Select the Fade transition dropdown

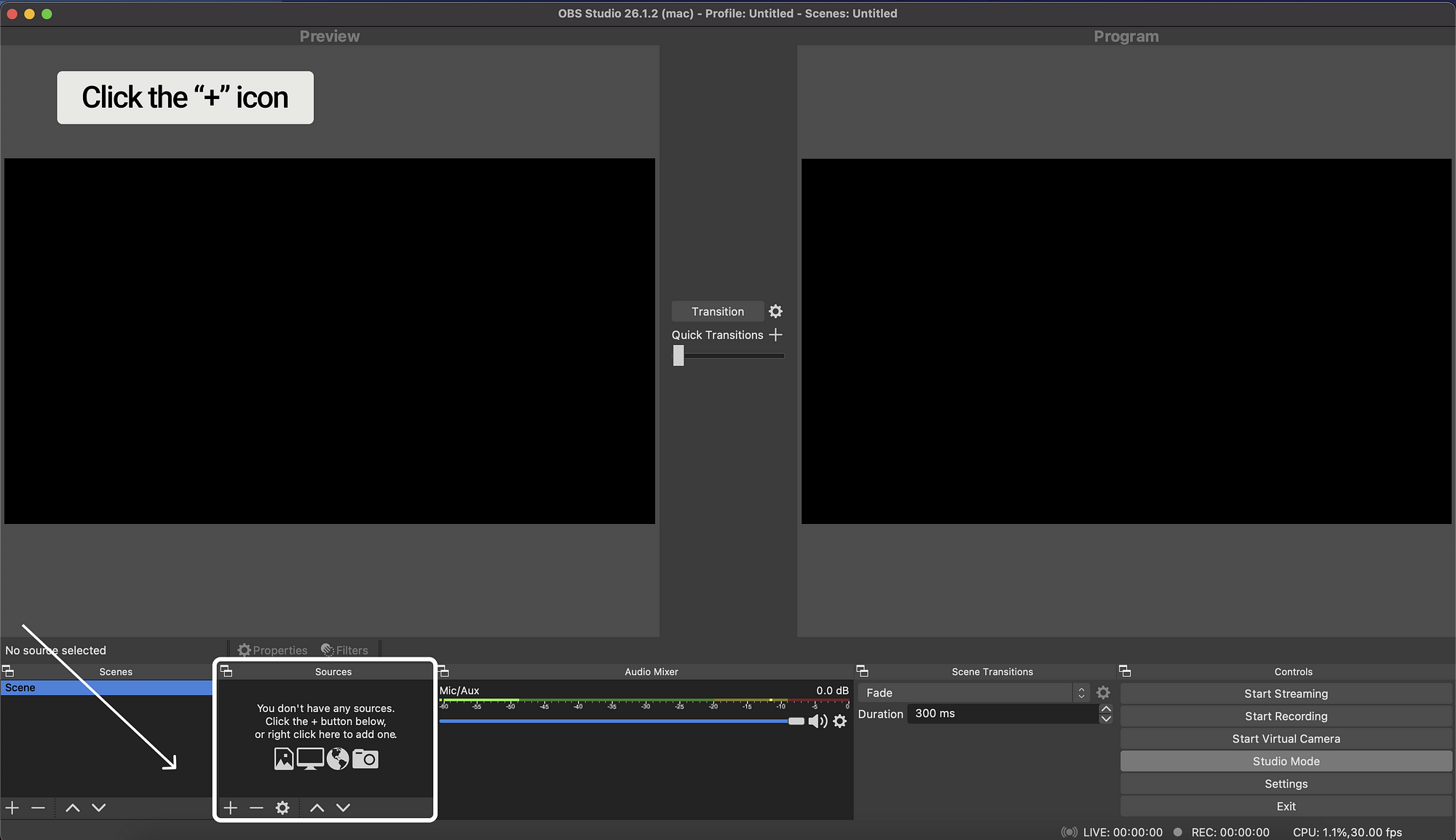coord(970,693)
